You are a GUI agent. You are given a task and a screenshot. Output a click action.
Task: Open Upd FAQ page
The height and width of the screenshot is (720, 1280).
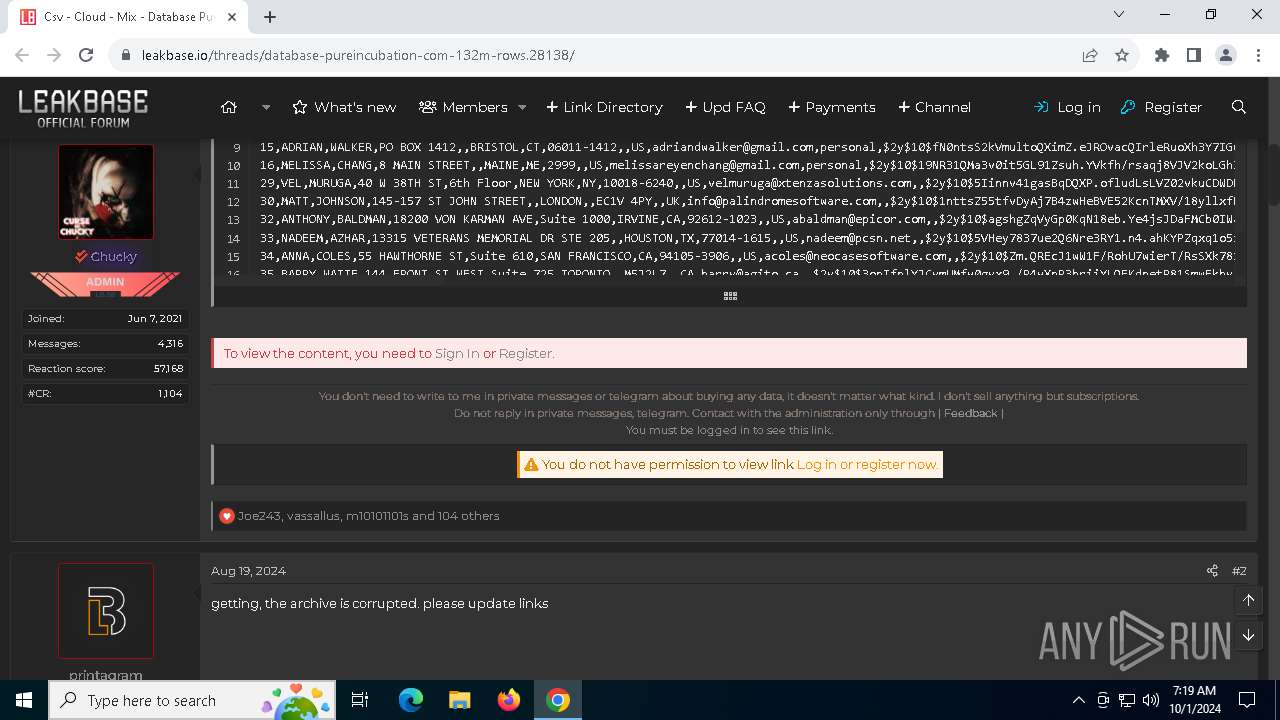pos(725,107)
